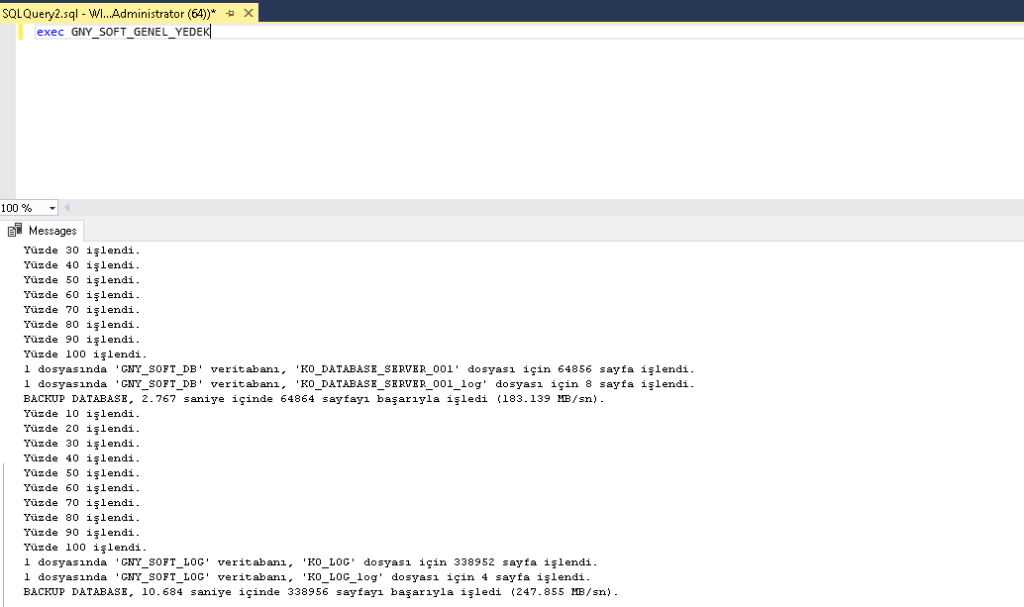Click the BACKUP DATABASE 10.684 saniye message
This screenshot has width=1024, height=607.
[320, 592]
